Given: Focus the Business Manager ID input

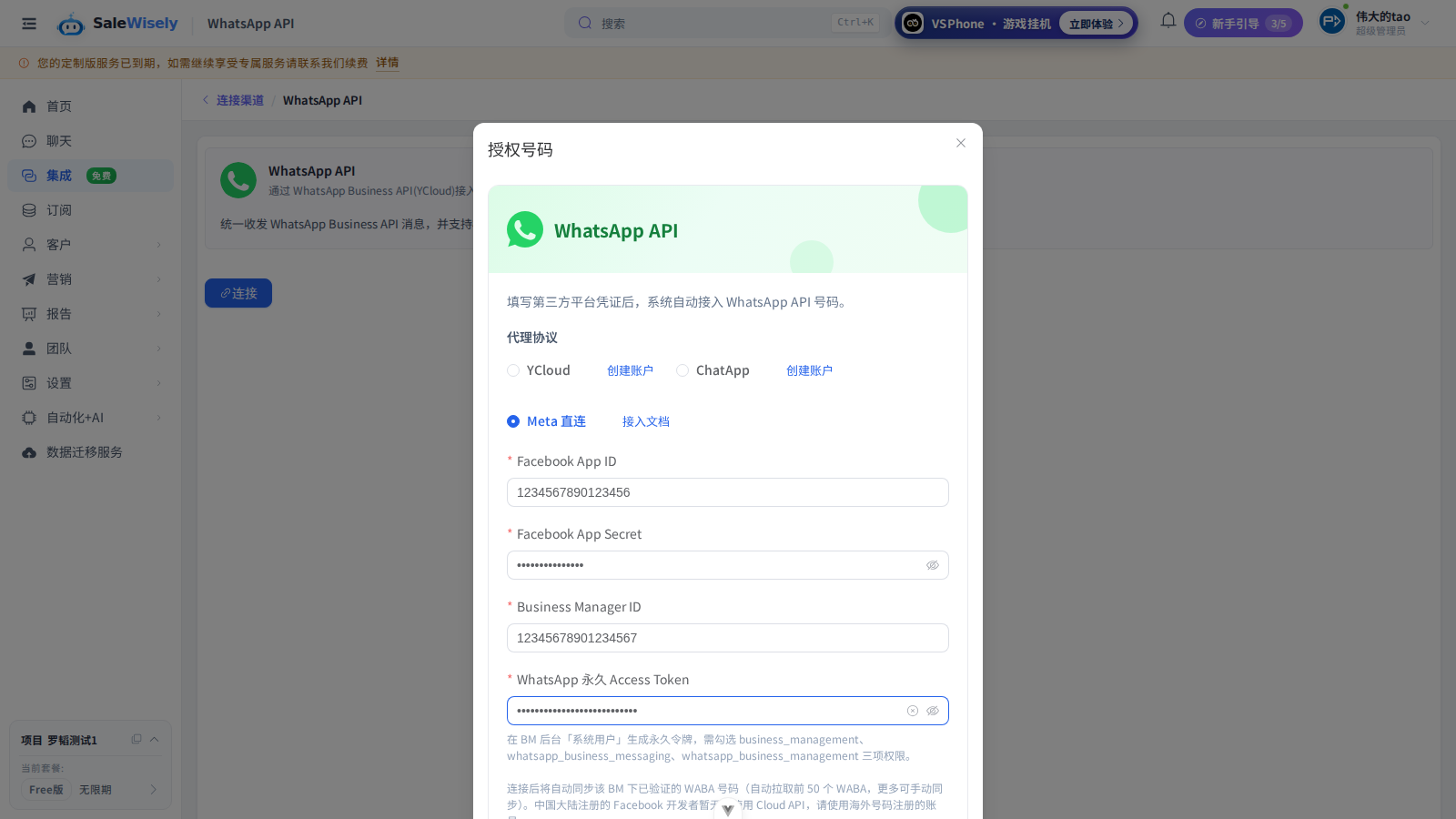Looking at the screenshot, I should [x=728, y=638].
